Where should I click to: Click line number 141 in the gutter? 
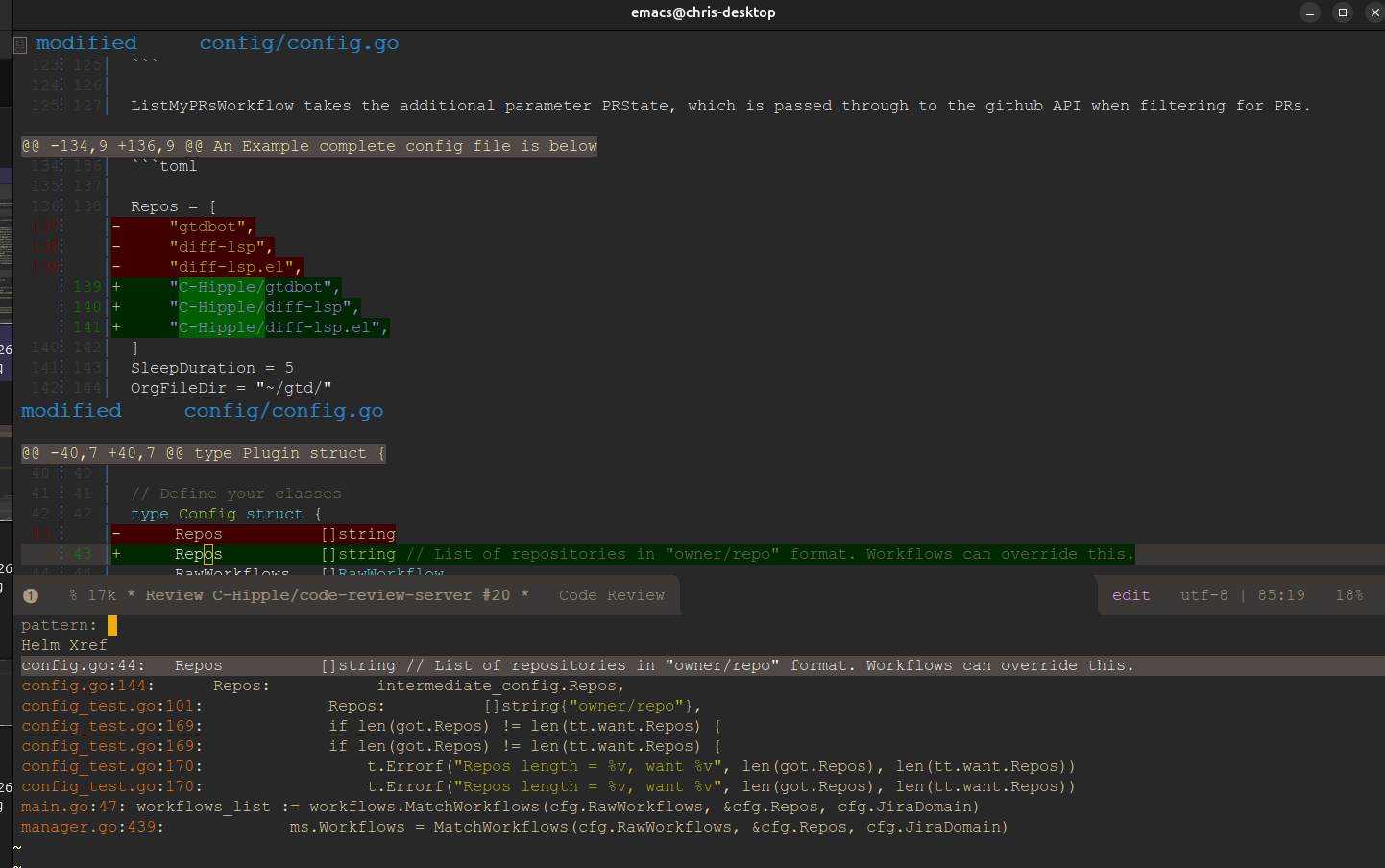click(x=87, y=327)
